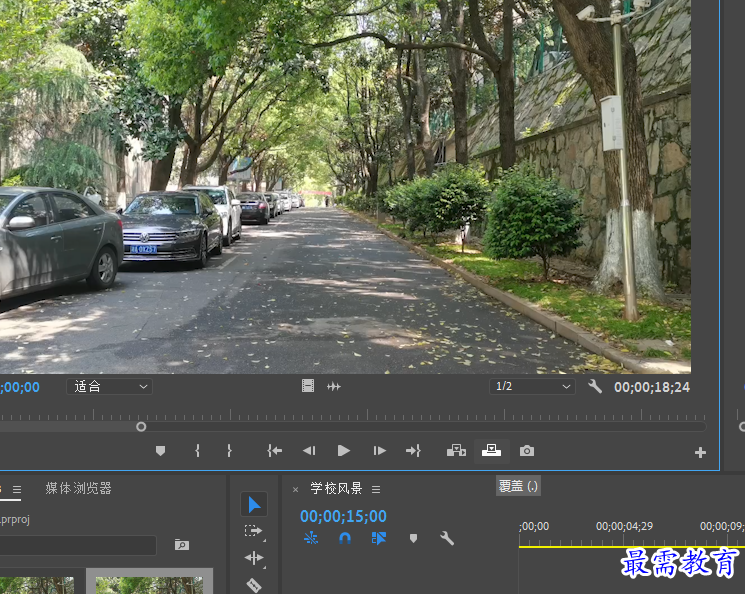Close the 学校风景 sequence tab
The image size is (745, 594).
pos(296,489)
